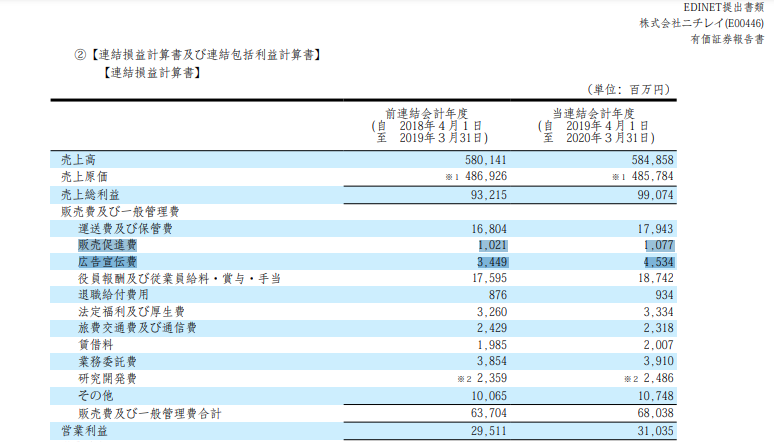Image resolution: width=774 pixels, height=442 pixels.
Task: Select the 10,065 value
Action: [489, 396]
